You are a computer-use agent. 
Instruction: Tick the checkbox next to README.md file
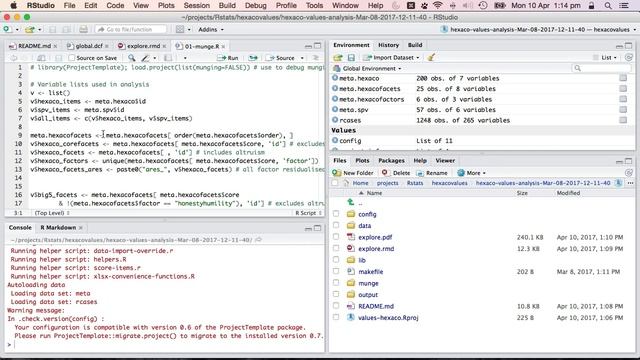336,305
